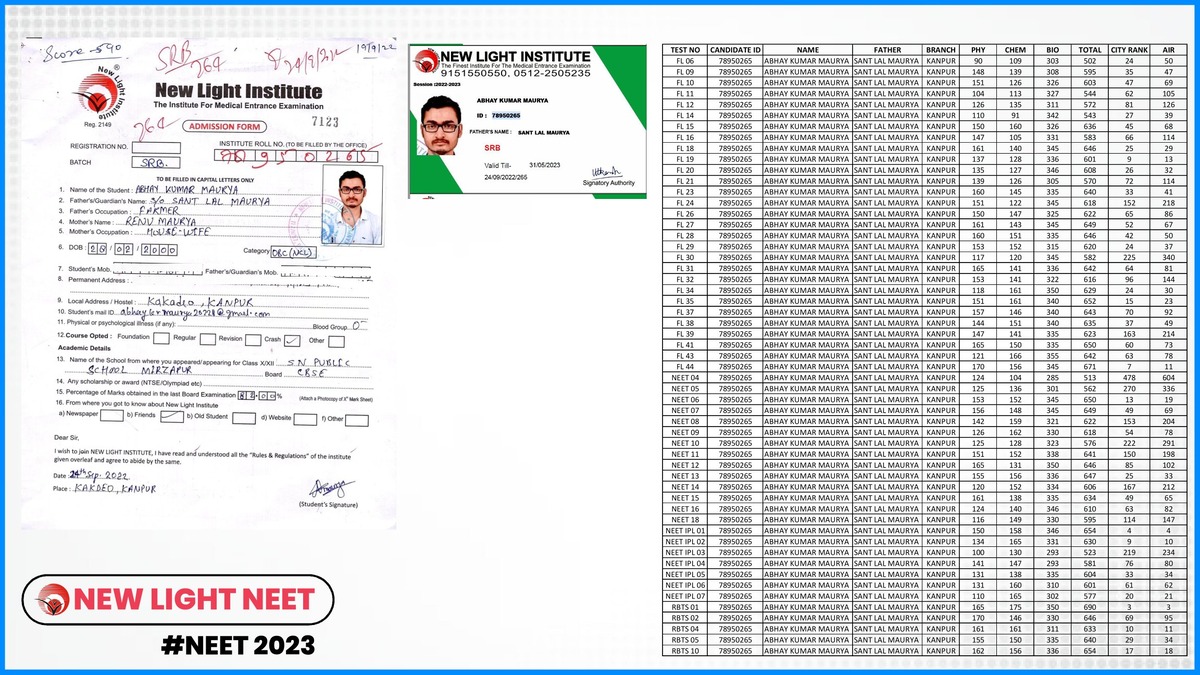
Task: Check the Website source checkbox
Action: pyautogui.click(x=306, y=417)
